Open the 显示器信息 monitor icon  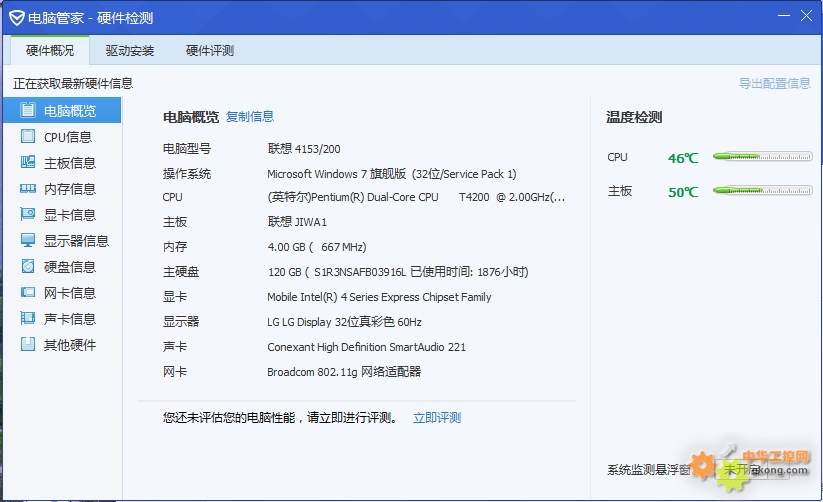pyautogui.click(x=28, y=240)
